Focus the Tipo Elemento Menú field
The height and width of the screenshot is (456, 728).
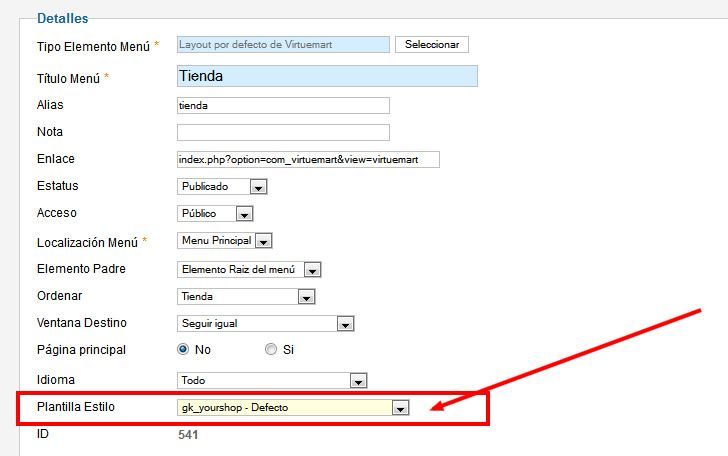pos(283,45)
